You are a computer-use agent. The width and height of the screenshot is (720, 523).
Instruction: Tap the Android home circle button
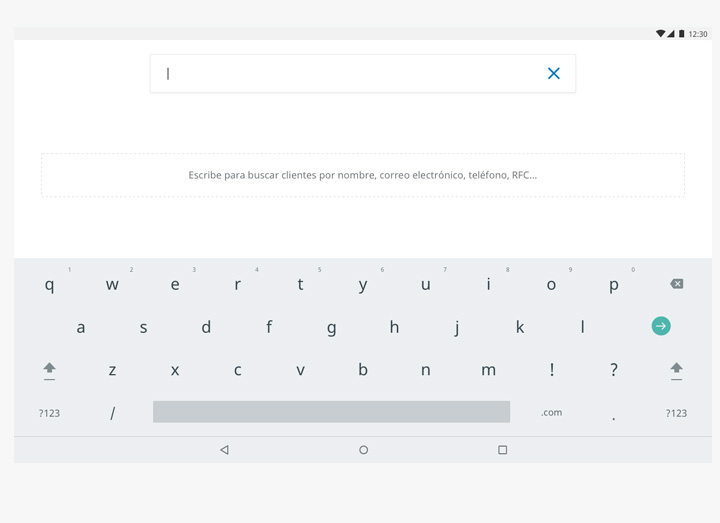pyautogui.click(x=363, y=450)
